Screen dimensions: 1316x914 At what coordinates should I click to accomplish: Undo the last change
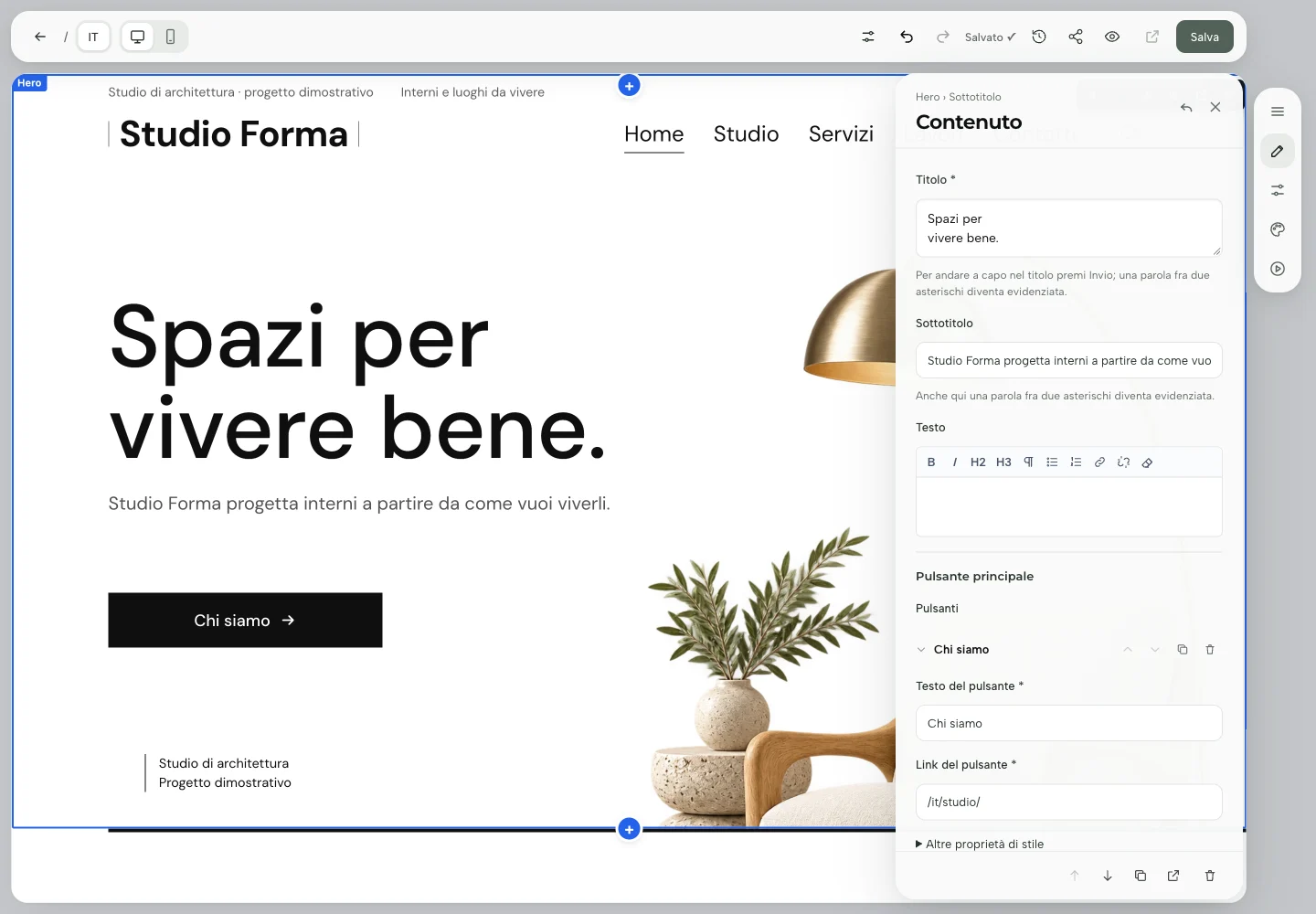coord(907,37)
